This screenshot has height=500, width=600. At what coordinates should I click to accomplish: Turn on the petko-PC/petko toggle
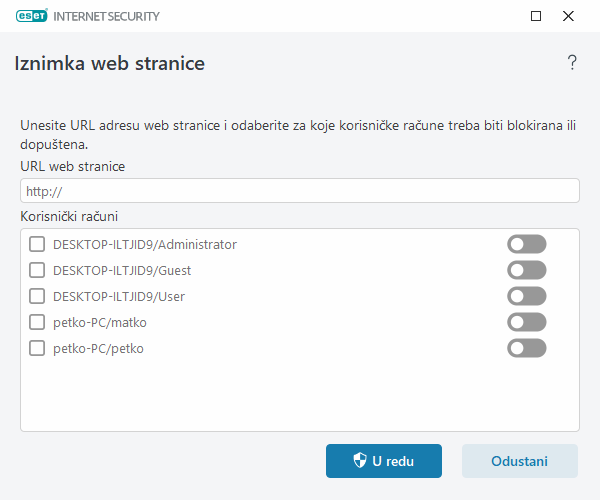tap(527, 348)
